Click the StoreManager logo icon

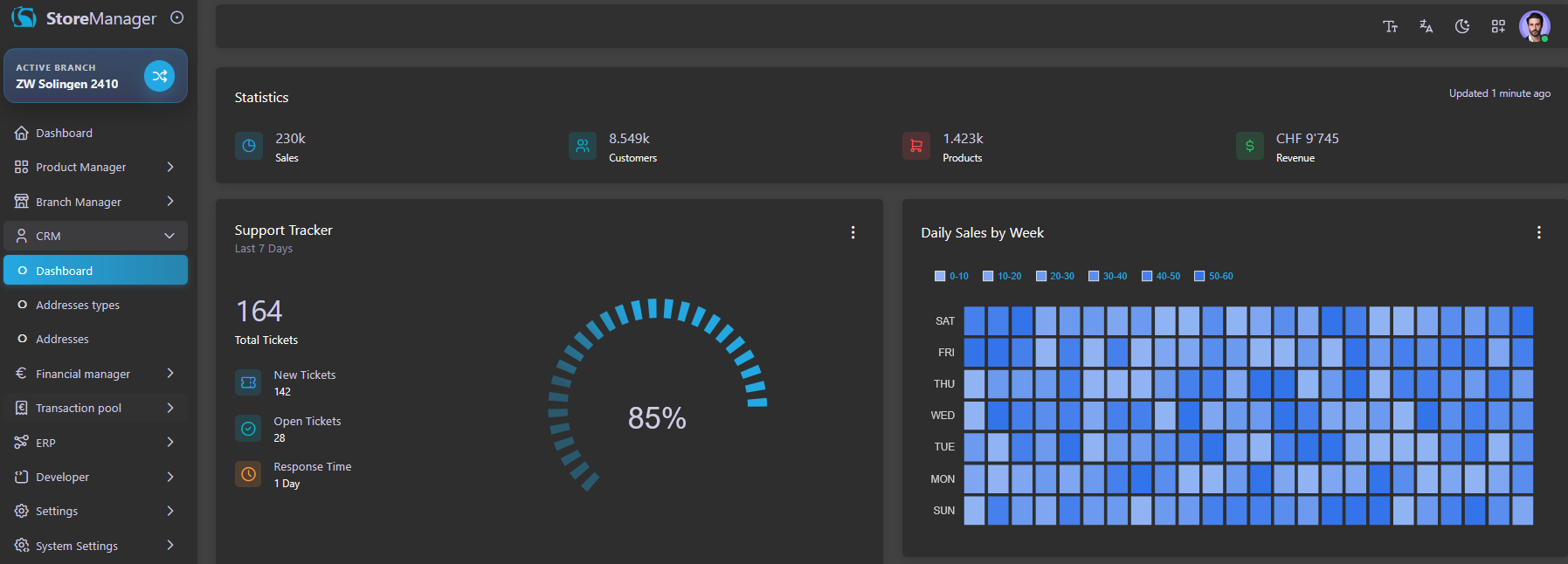[24, 17]
